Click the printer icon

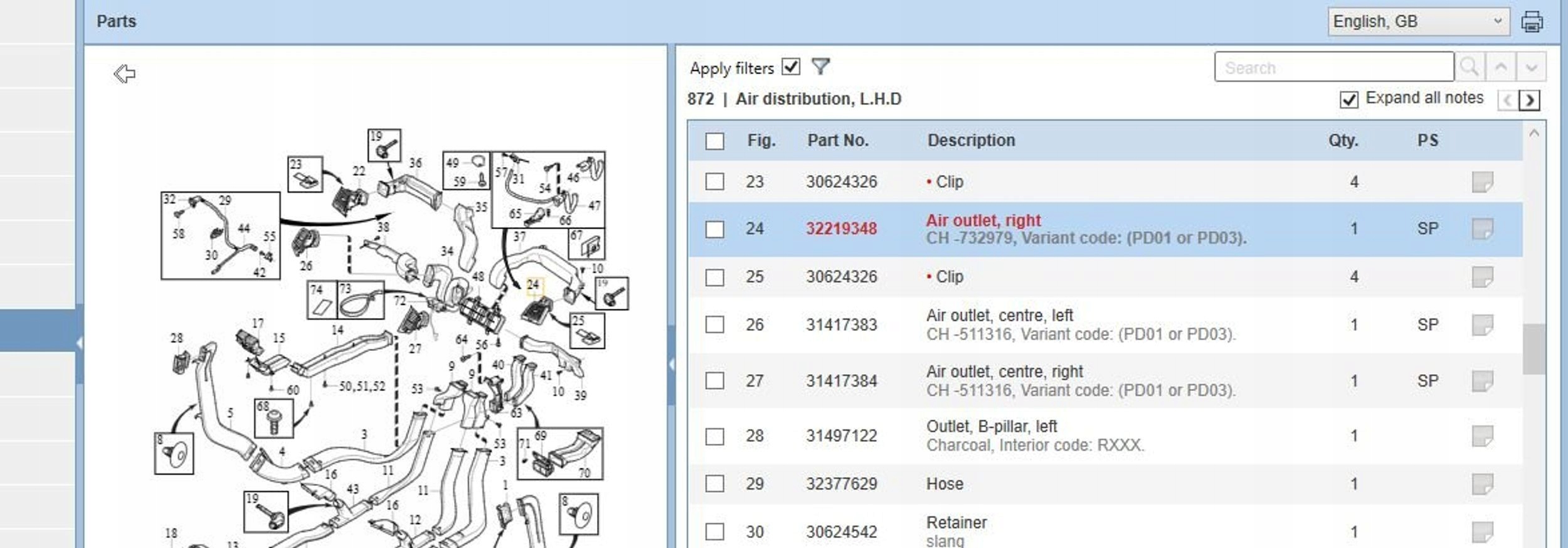tap(1532, 21)
